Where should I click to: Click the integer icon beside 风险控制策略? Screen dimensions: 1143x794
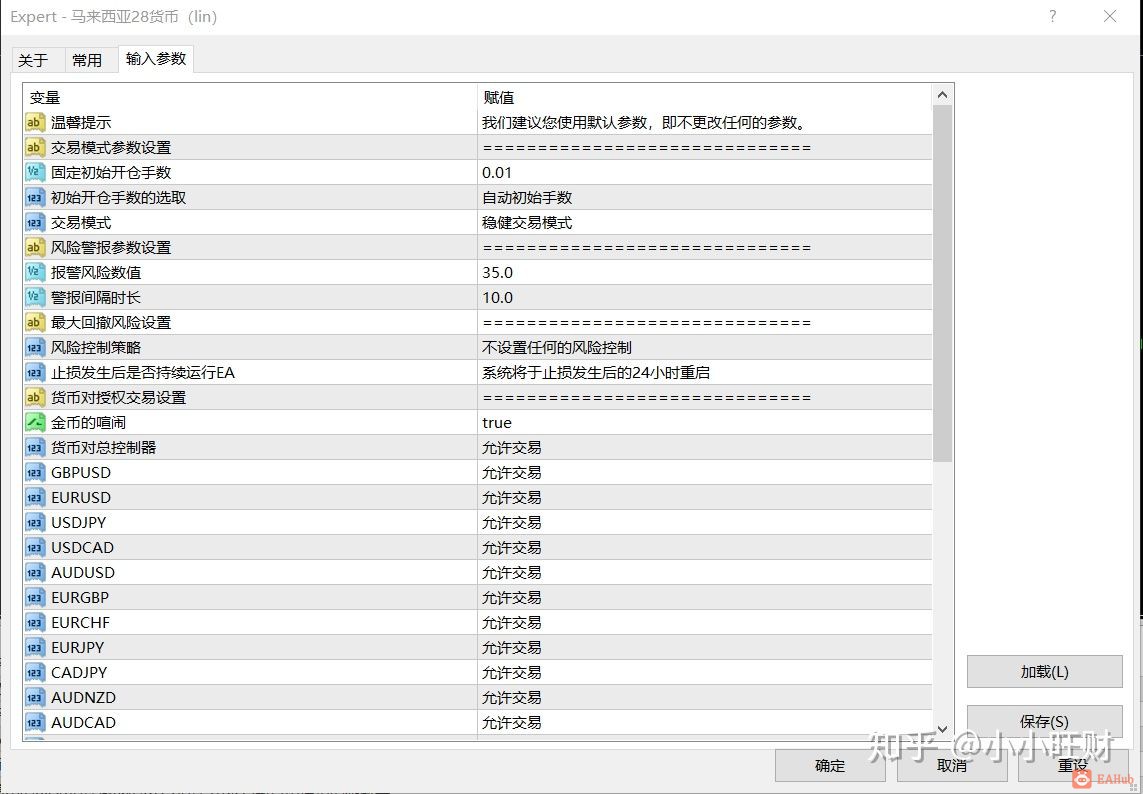click(x=35, y=347)
